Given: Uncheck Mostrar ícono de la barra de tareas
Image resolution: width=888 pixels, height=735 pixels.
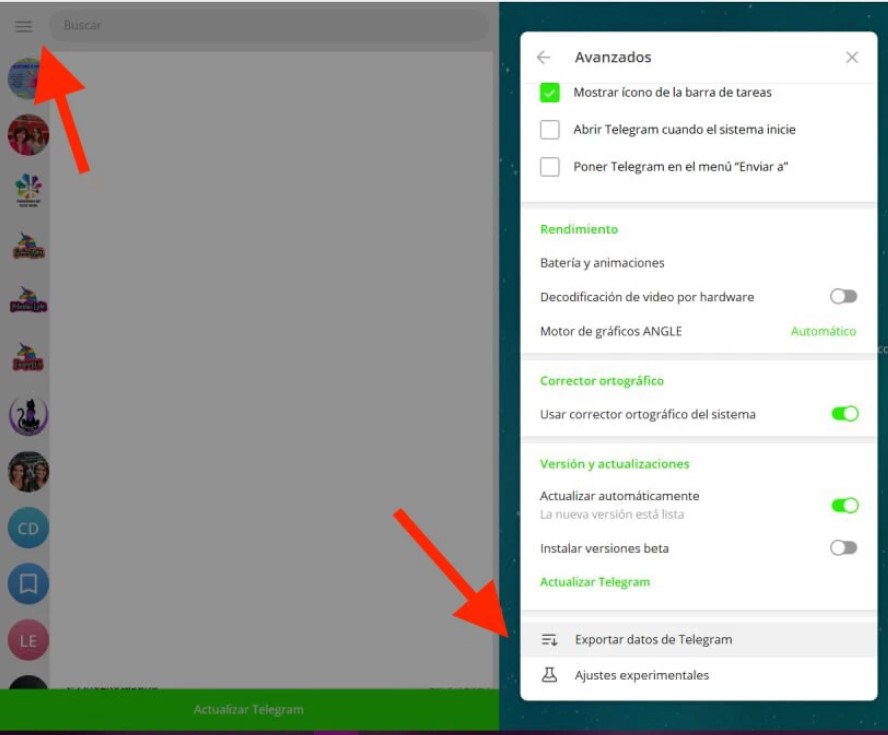Looking at the screenshot, I should pyautogui.click(x=549, y=92).
